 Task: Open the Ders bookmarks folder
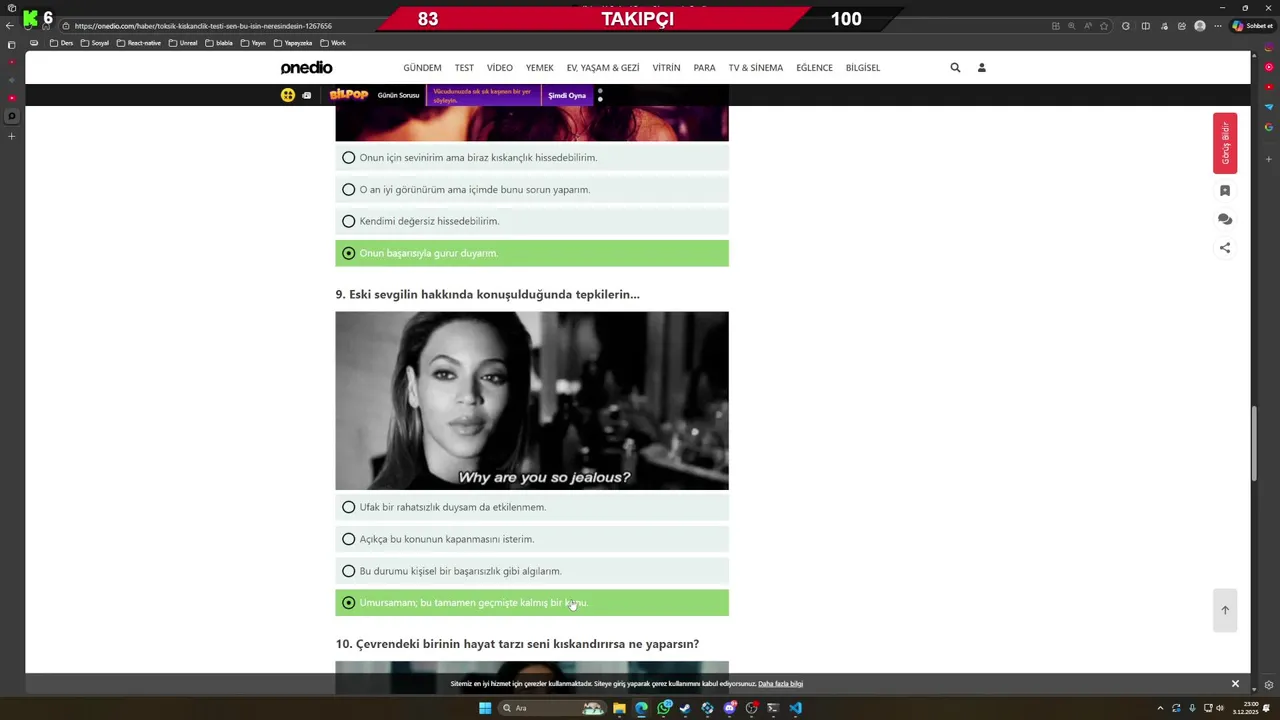click(61, 43)
